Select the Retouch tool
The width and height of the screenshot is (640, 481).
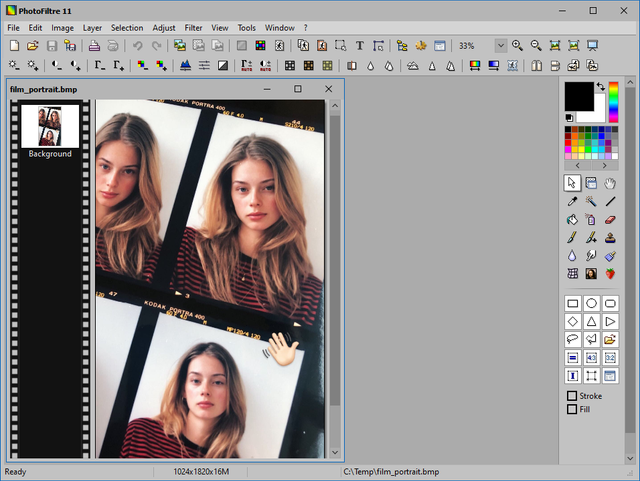click(x=610, y=256)
